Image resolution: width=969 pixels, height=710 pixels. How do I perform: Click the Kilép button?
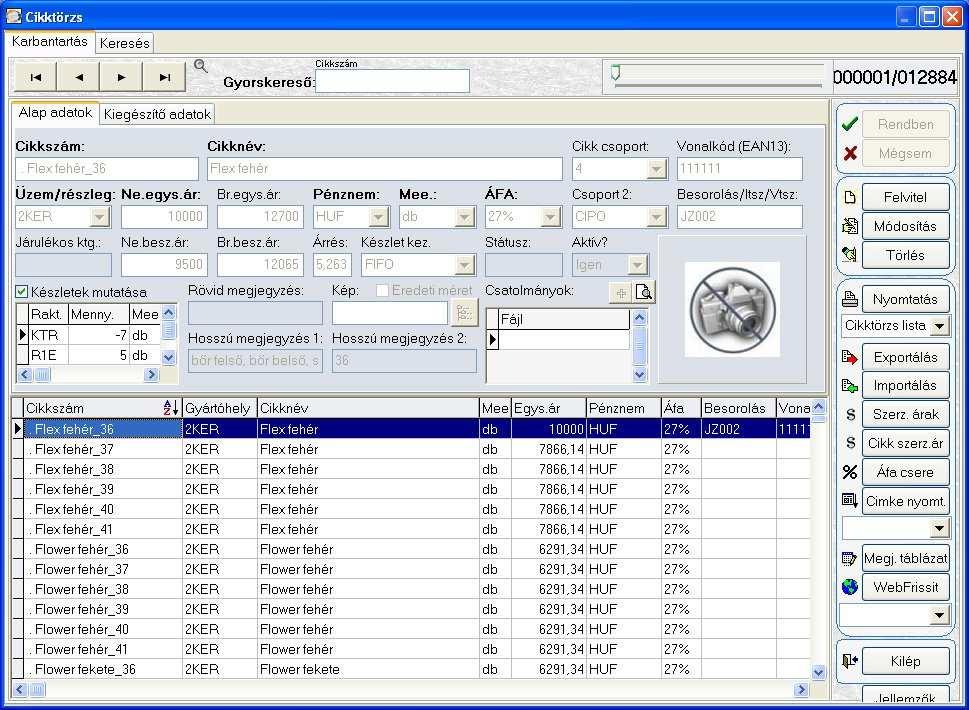coord(905,661)
